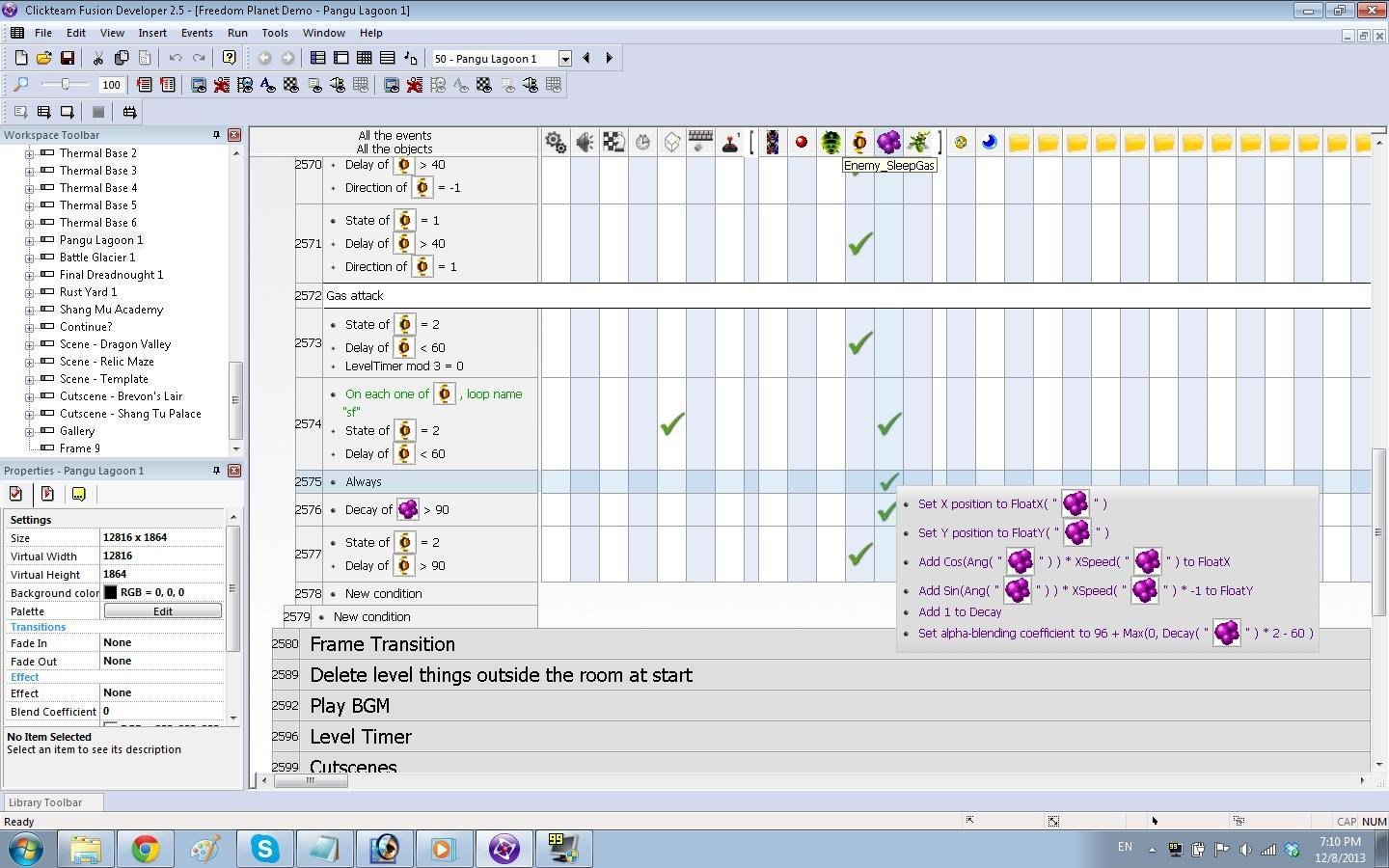
Task: Select the blue crescent object column header
Action: point(990,143)
